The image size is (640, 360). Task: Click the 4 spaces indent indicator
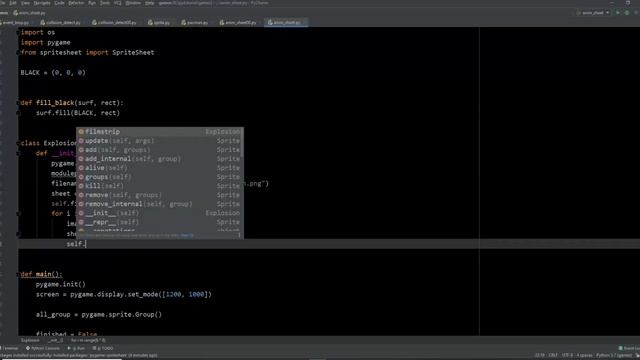[x=584, y=356]
